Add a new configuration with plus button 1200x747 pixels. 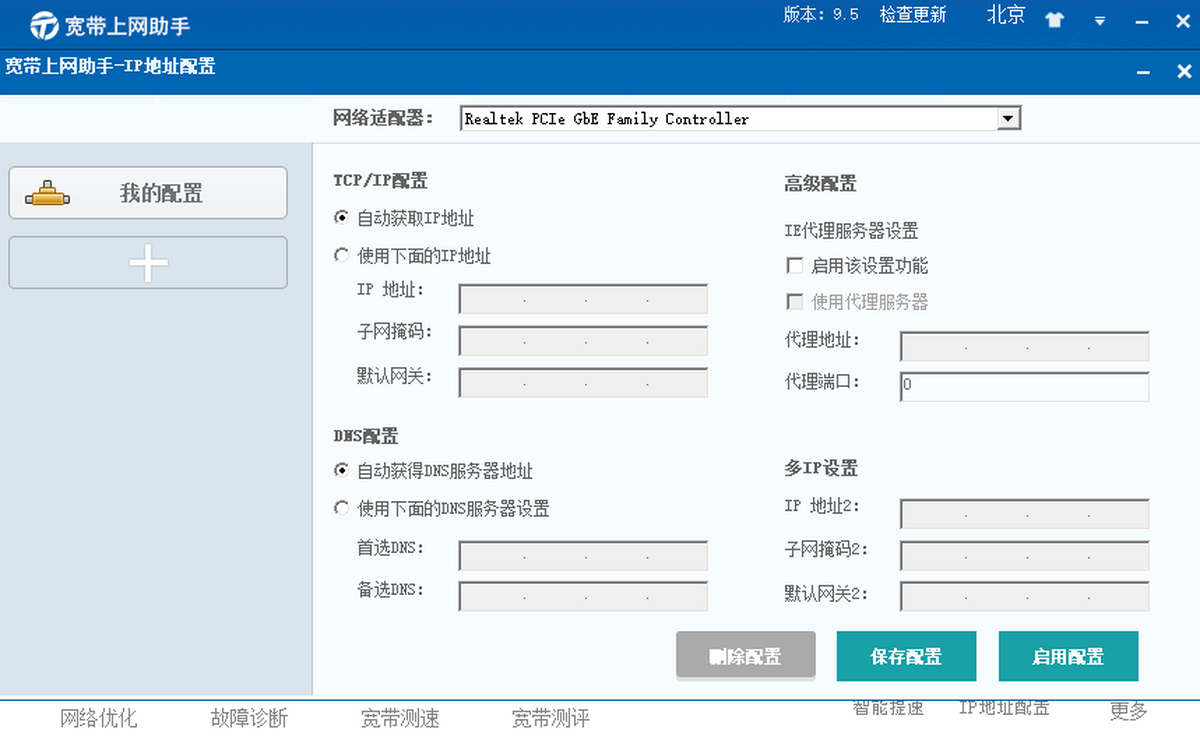(148, 263)
